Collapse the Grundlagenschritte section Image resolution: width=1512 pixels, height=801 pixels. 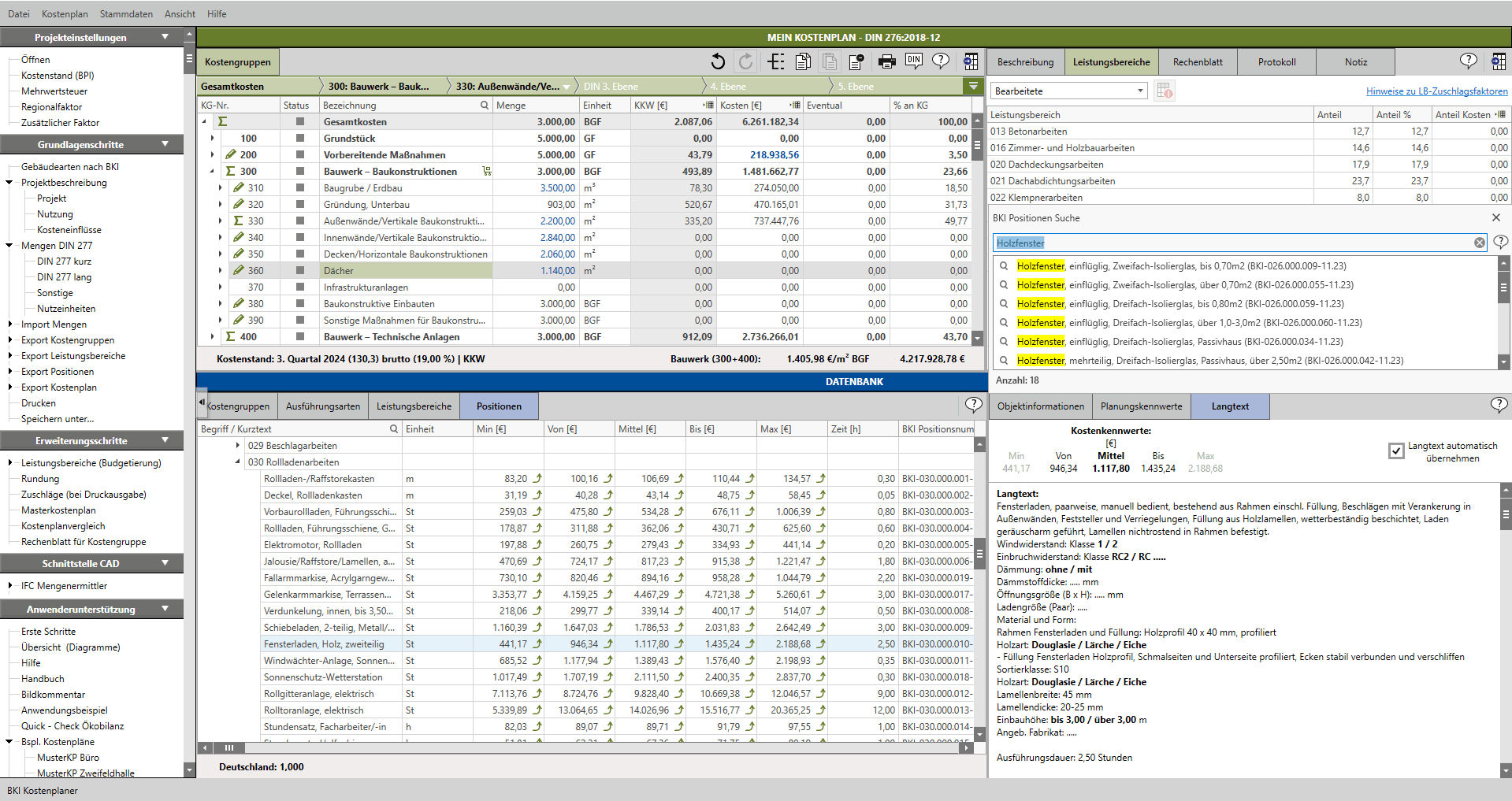click(x=165, y=144)
